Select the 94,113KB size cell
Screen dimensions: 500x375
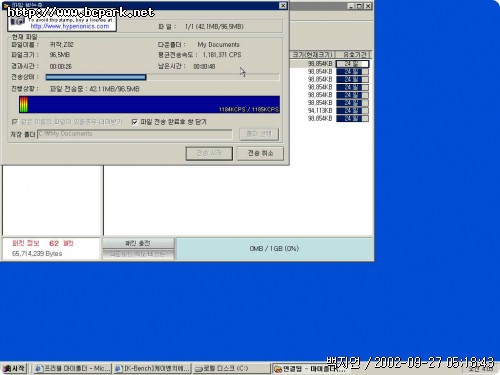pyautogui.click(x=320, y=111)
